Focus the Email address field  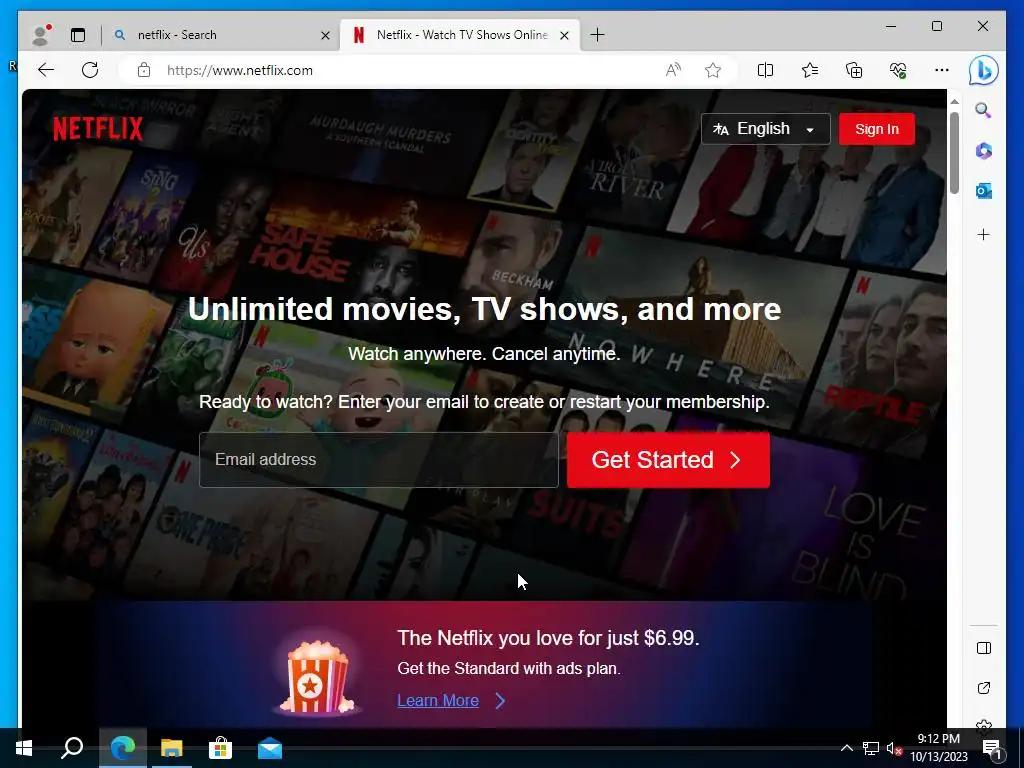pos(379,460)
